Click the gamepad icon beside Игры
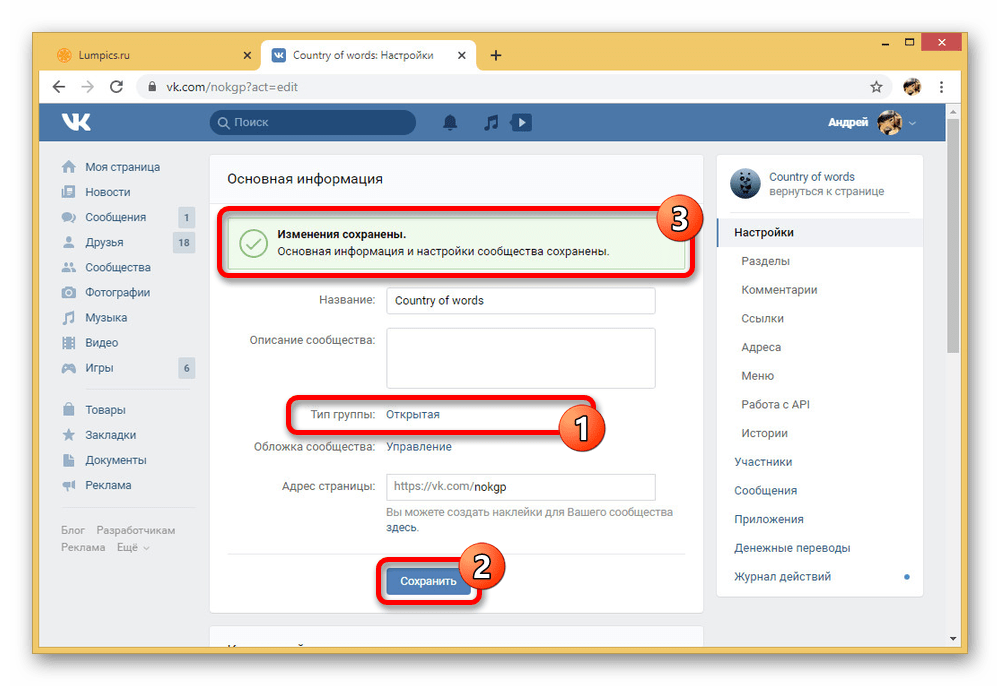This screenshot has width=1000, height=686. click(69, 368)
